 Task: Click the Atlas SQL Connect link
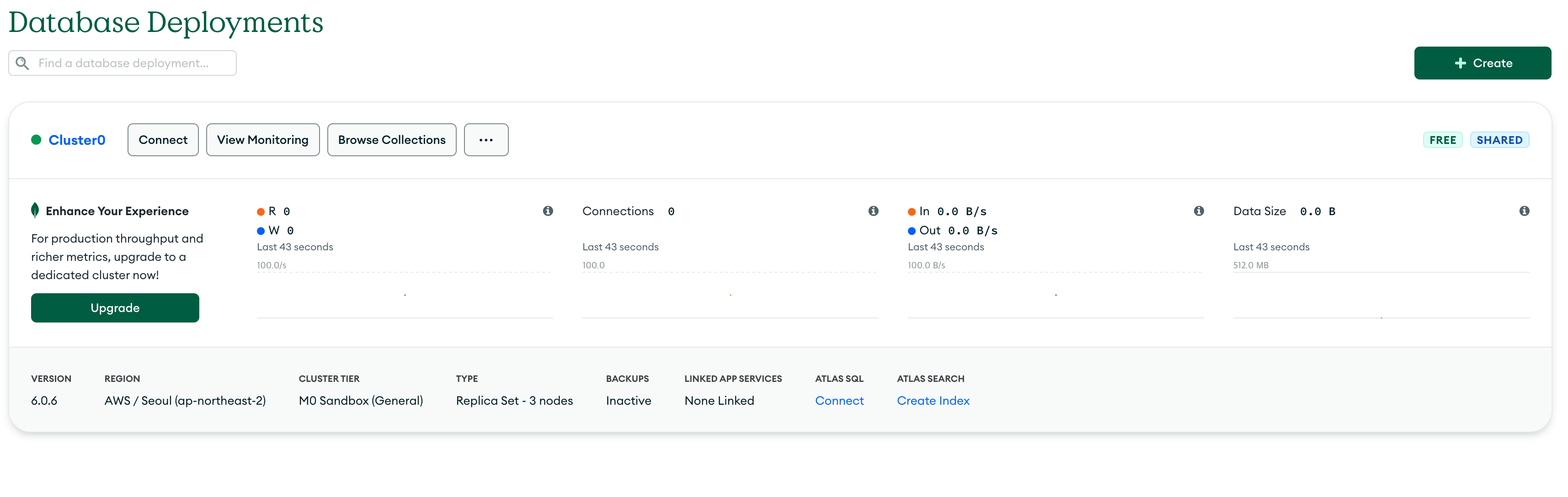839,400
